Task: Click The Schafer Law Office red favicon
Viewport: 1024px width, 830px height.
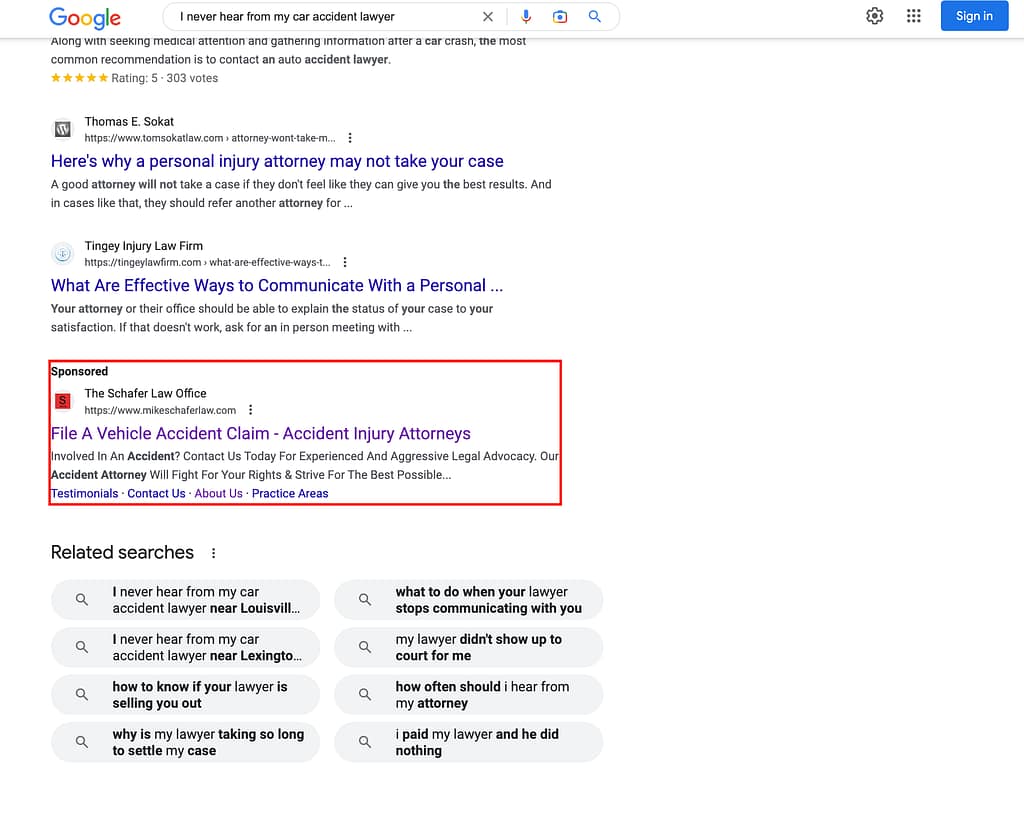Action: pyautogui.click(x=63, y=401)
